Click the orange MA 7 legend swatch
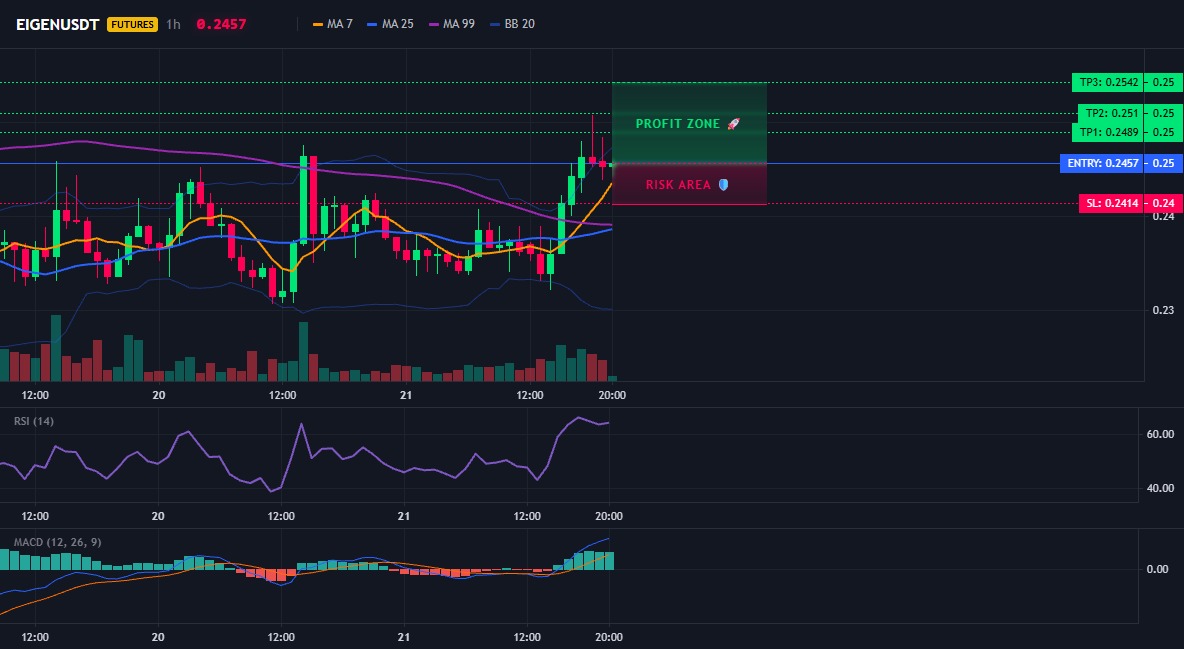This screenshot has width=1184, height=649. click(x=318, y=24)
